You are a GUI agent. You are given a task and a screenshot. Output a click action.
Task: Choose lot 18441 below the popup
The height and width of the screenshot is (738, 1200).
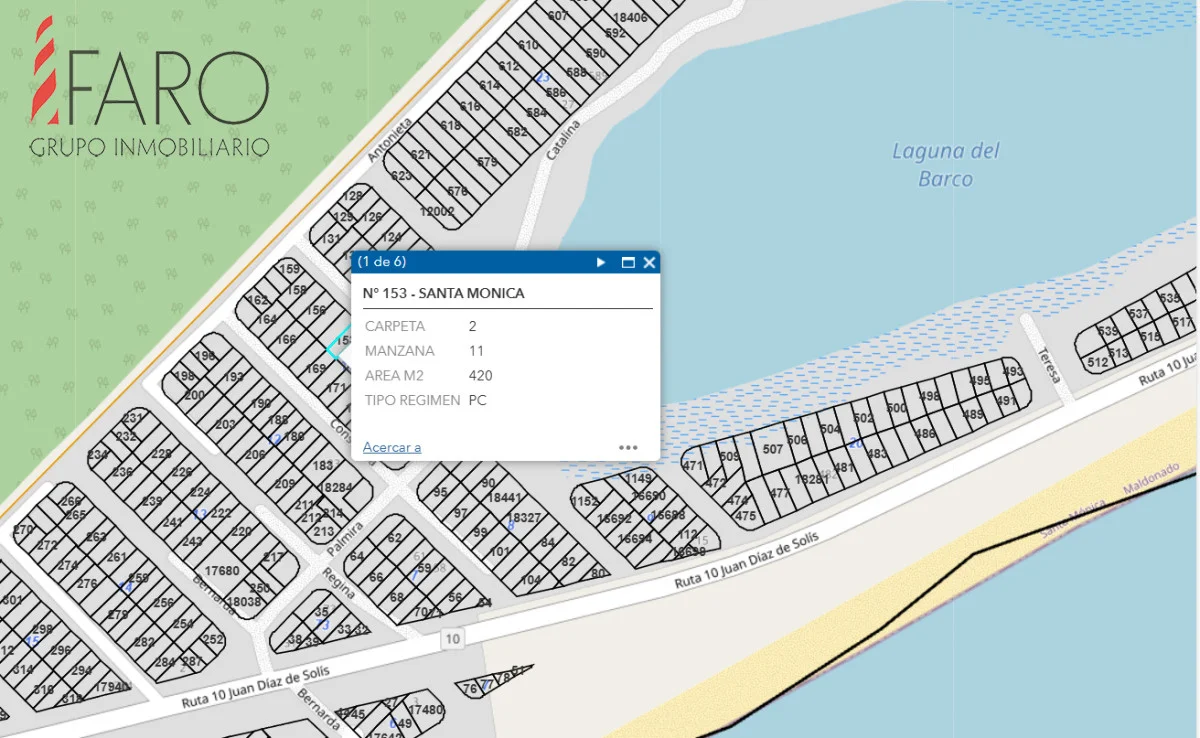504,497
